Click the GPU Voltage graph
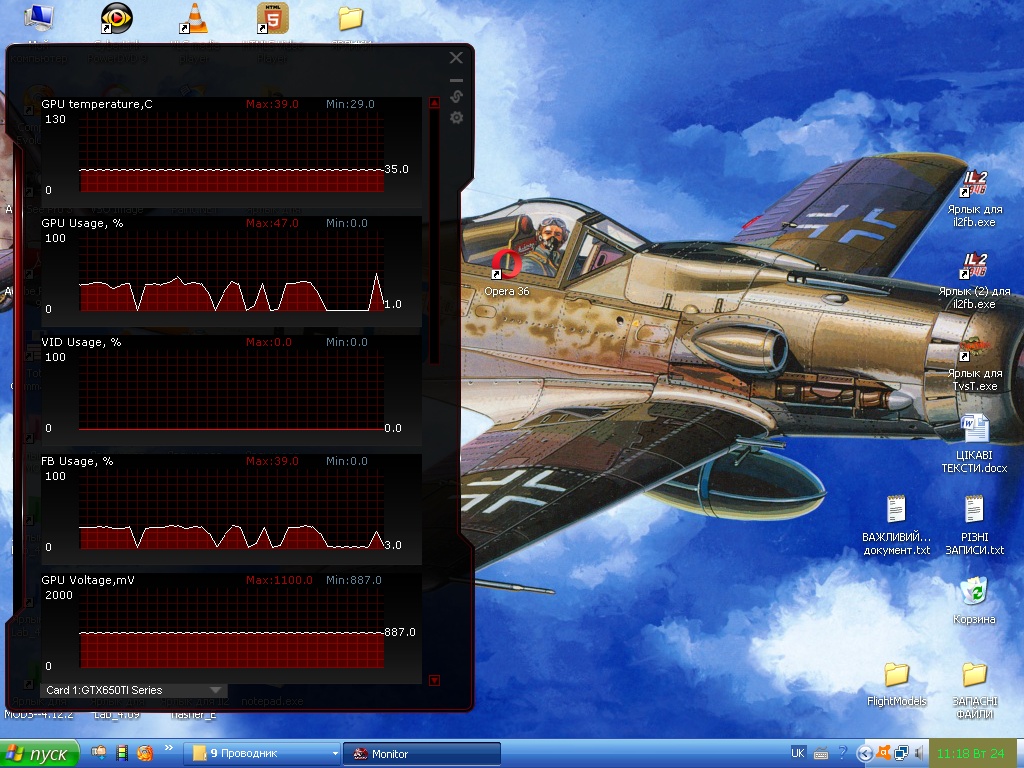1024x768 pixels. tap(232, 628)
